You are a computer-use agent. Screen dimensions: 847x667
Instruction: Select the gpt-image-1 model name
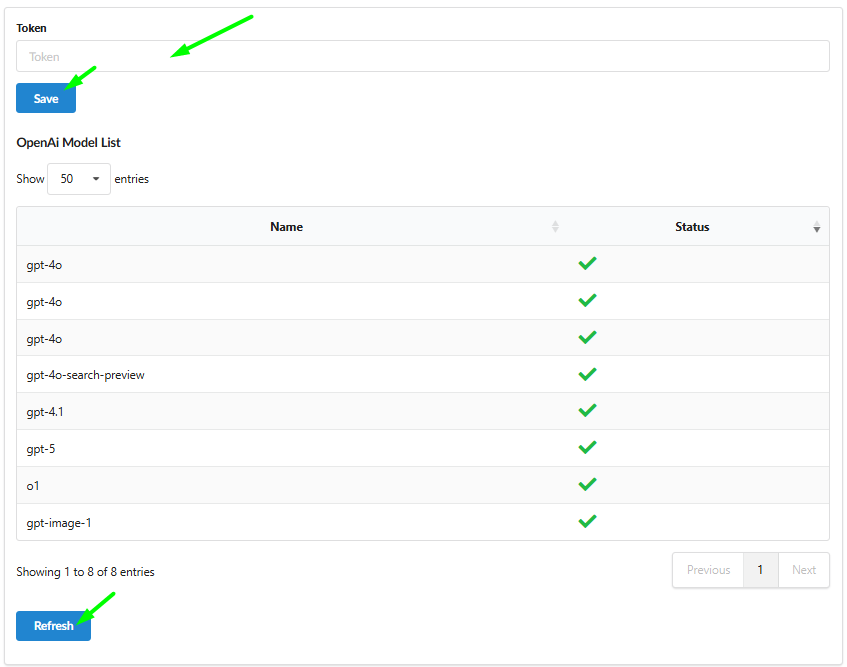point(59,523)
